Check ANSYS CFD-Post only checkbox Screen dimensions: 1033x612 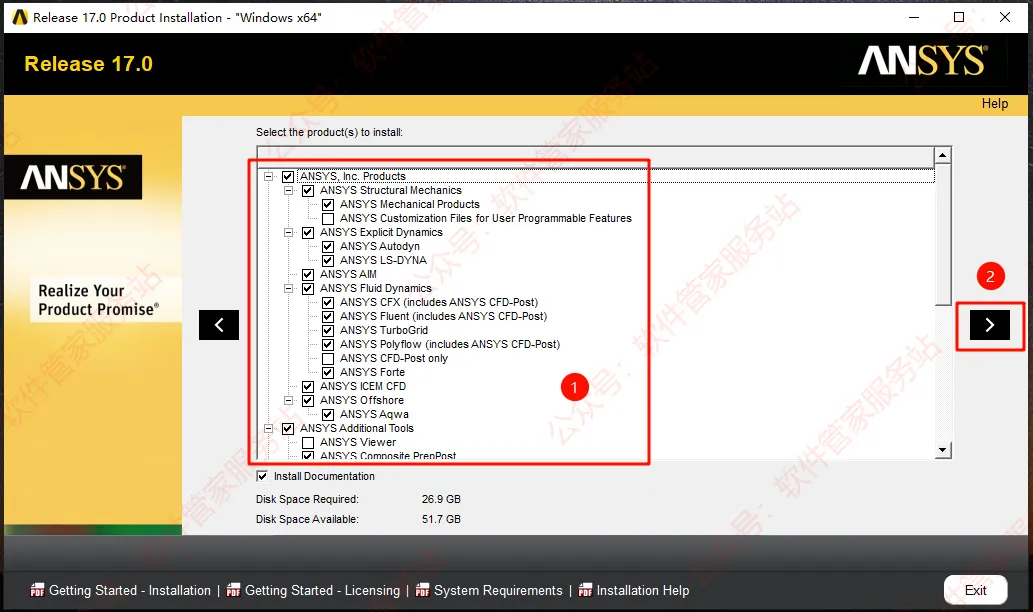pos(328,359)
